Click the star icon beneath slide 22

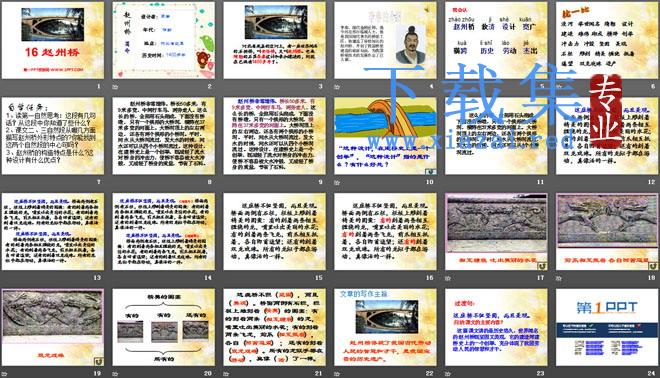pyautogui.click(x=337, y=374)
